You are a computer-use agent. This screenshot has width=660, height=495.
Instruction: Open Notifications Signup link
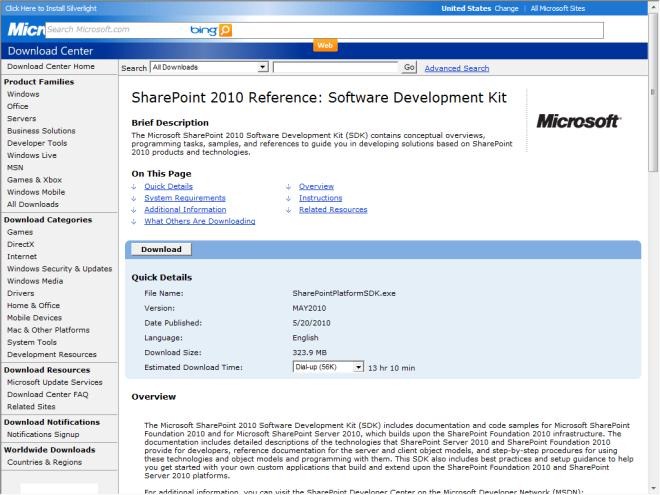pyautogui.click(x=43, y=434)
